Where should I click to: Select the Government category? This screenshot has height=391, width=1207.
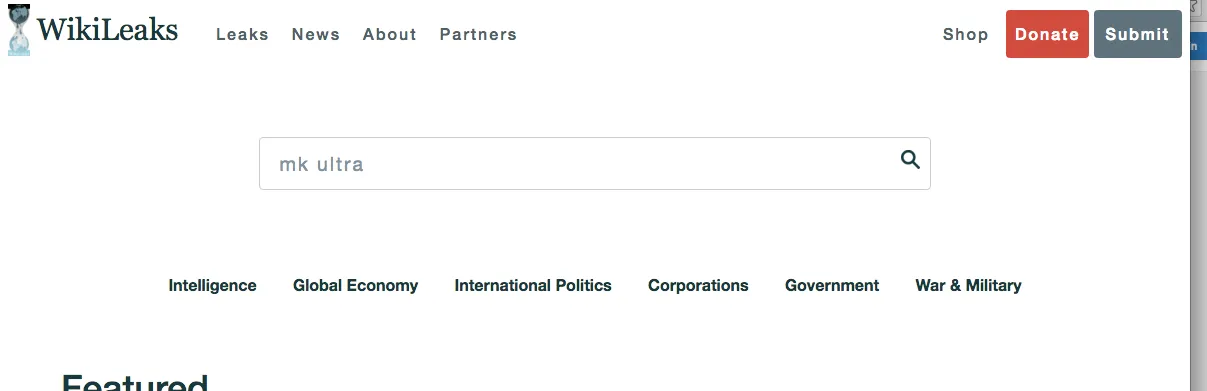(832, 285)
